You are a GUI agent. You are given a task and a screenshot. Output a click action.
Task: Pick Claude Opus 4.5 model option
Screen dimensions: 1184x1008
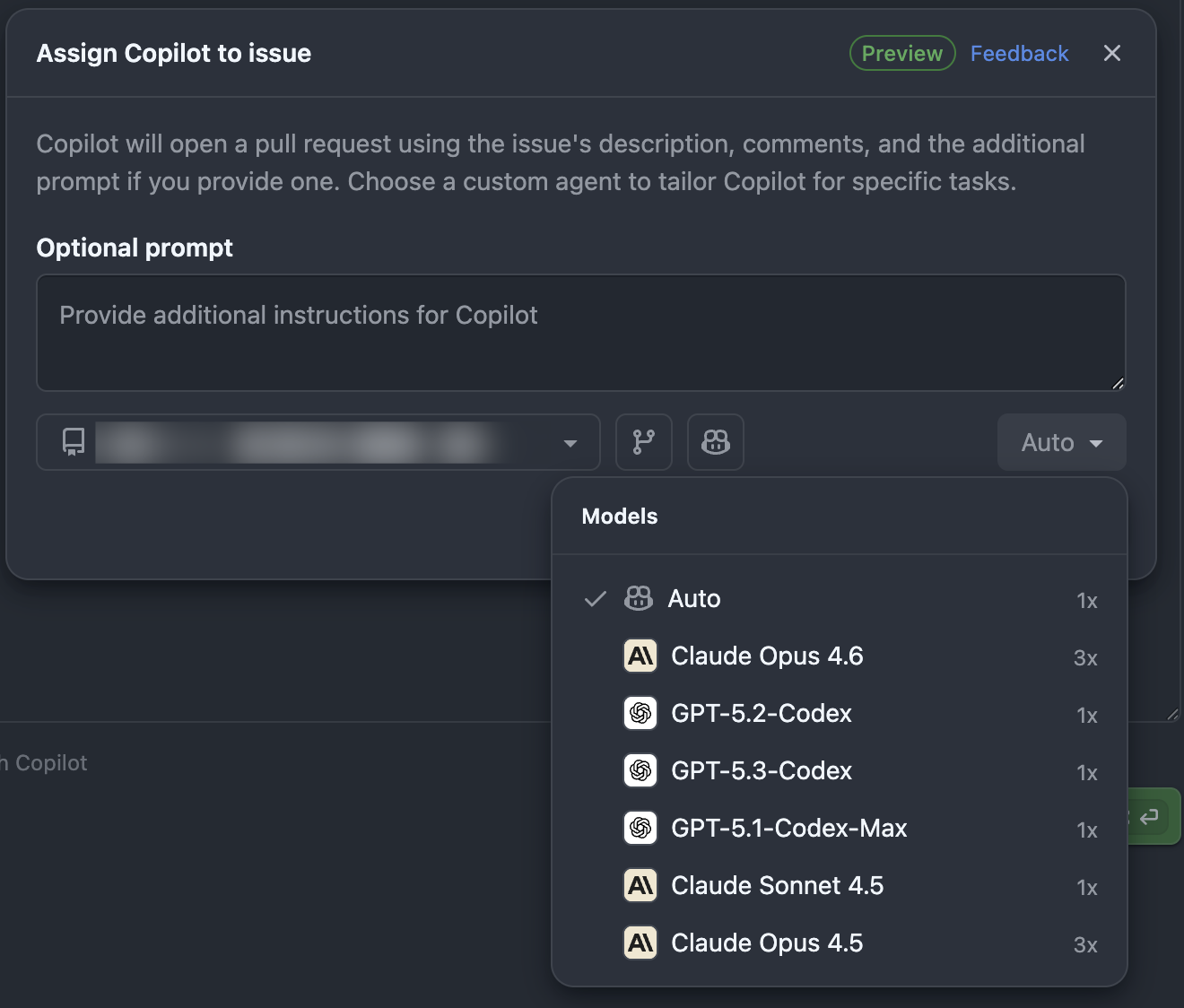pyautogui.click(x=767, y=943)
